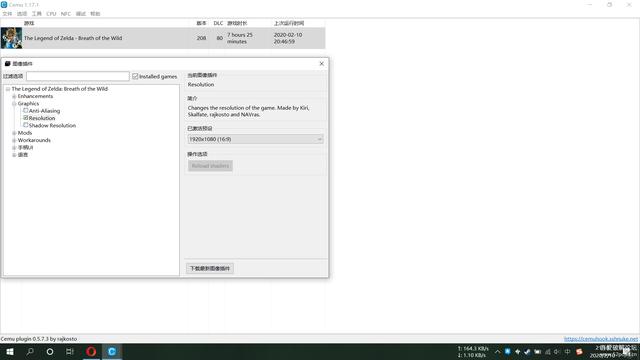The height and width of the screenshot is (360, 640).
Task: Expand Enhancements tree node
Action: pyautogui.click(x=14, y=96)
